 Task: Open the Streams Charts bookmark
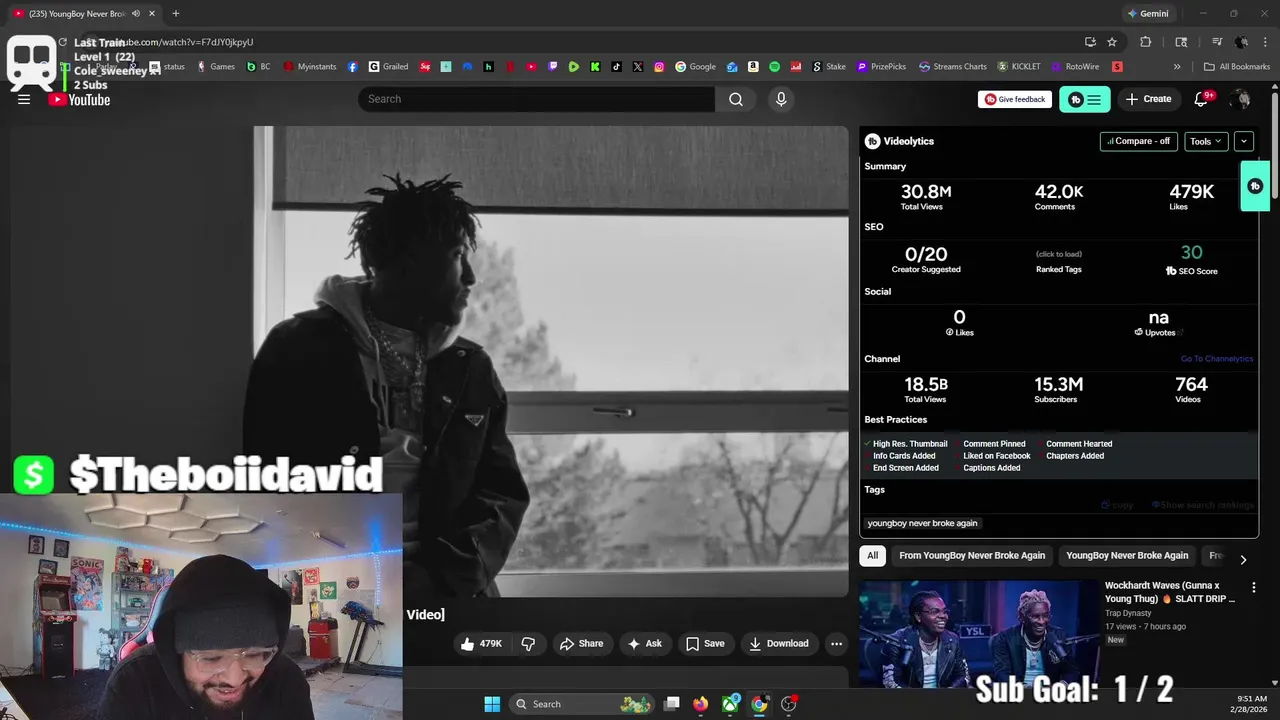pos(953,67)
